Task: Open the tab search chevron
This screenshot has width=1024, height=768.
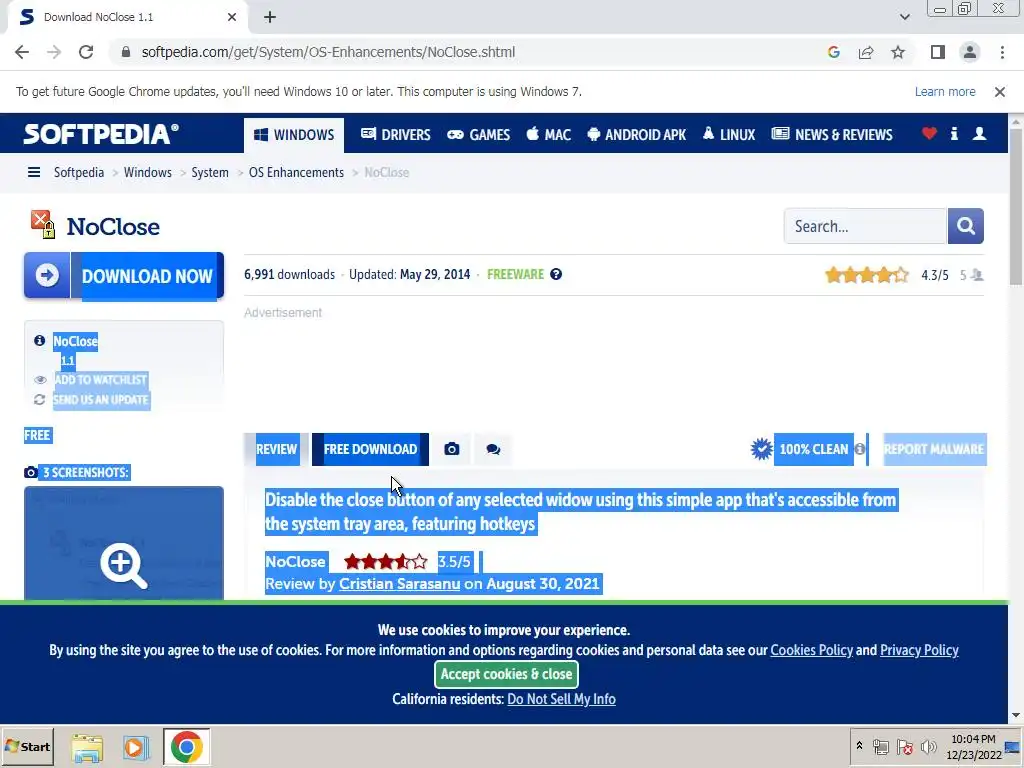Action: pos(904,17)
